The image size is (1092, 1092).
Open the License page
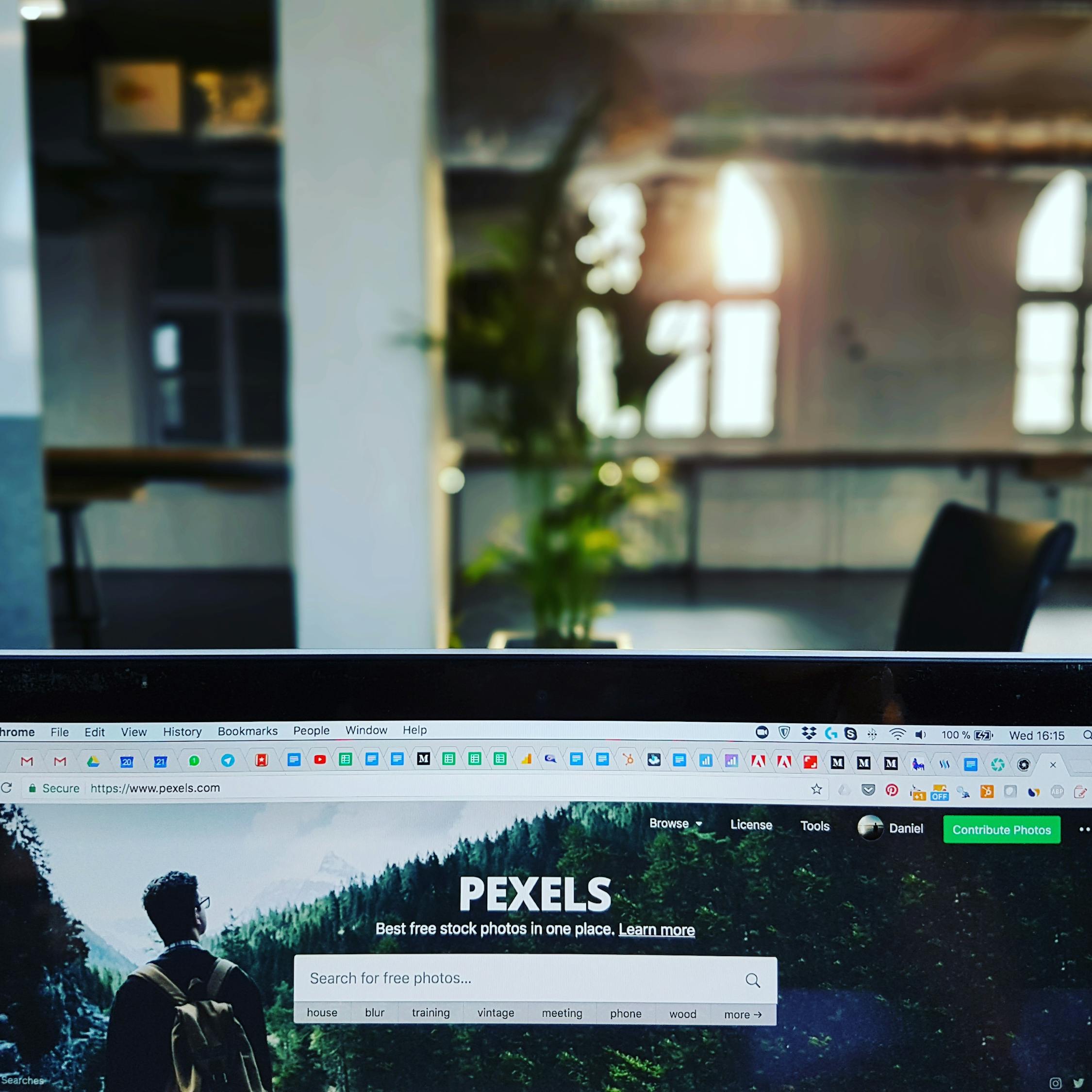click(752, 829)
